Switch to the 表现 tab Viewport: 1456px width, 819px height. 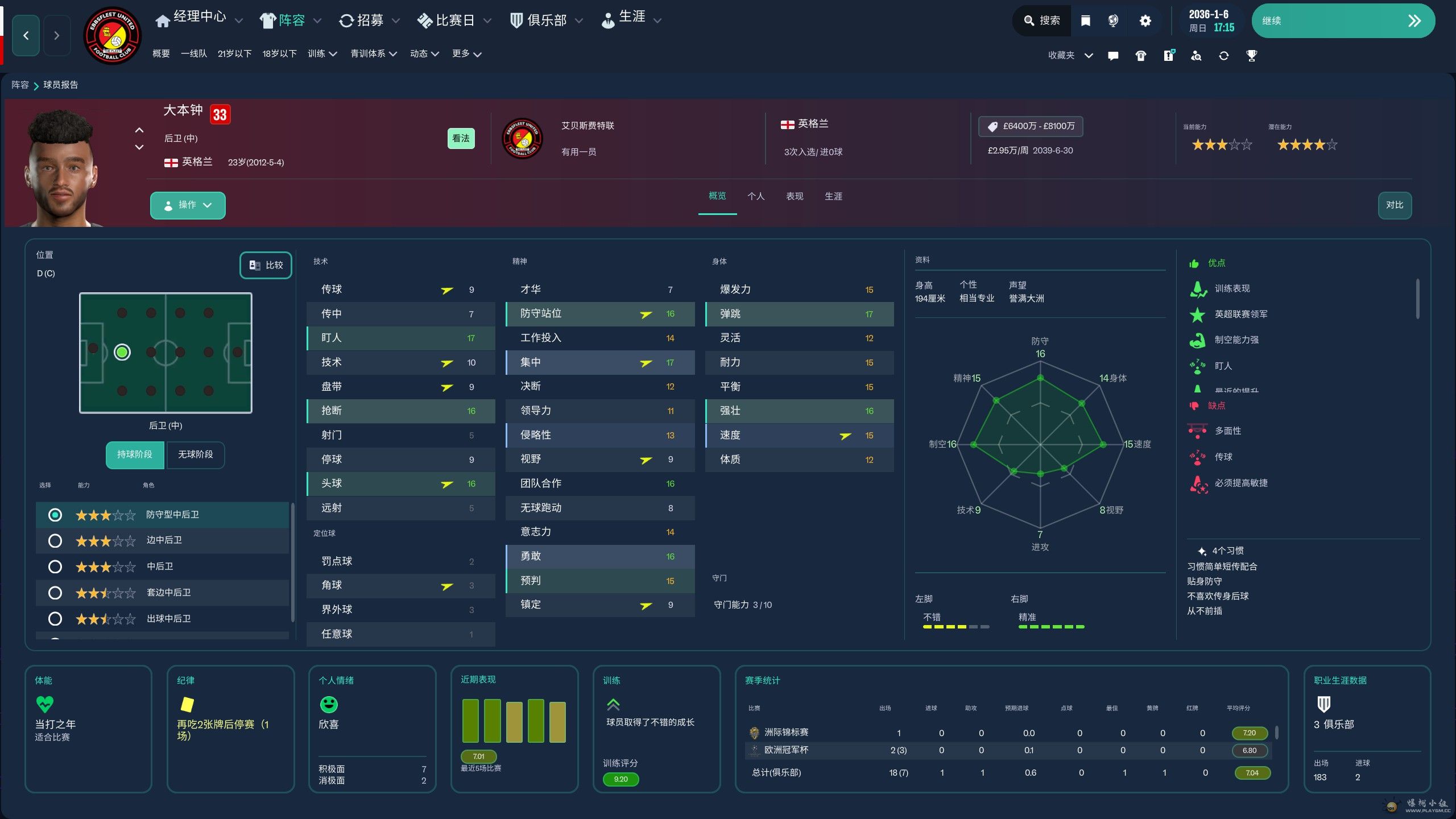click(794, 196)
